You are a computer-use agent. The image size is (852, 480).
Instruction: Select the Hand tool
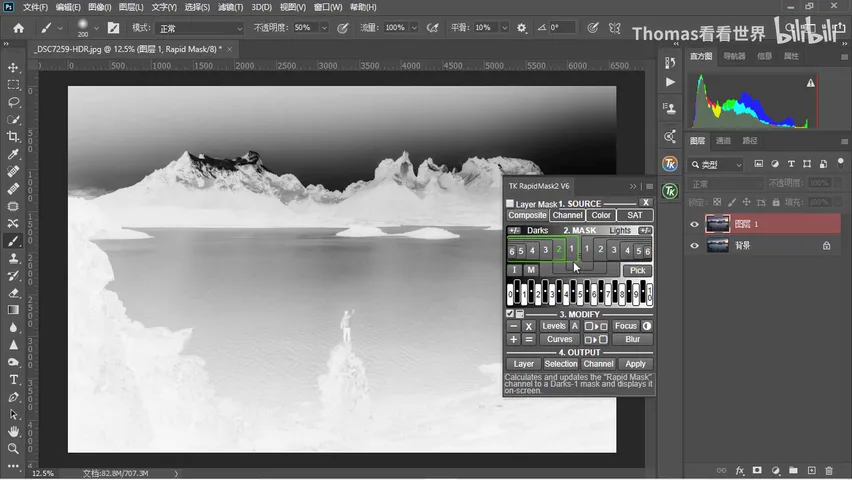[14, 432]
